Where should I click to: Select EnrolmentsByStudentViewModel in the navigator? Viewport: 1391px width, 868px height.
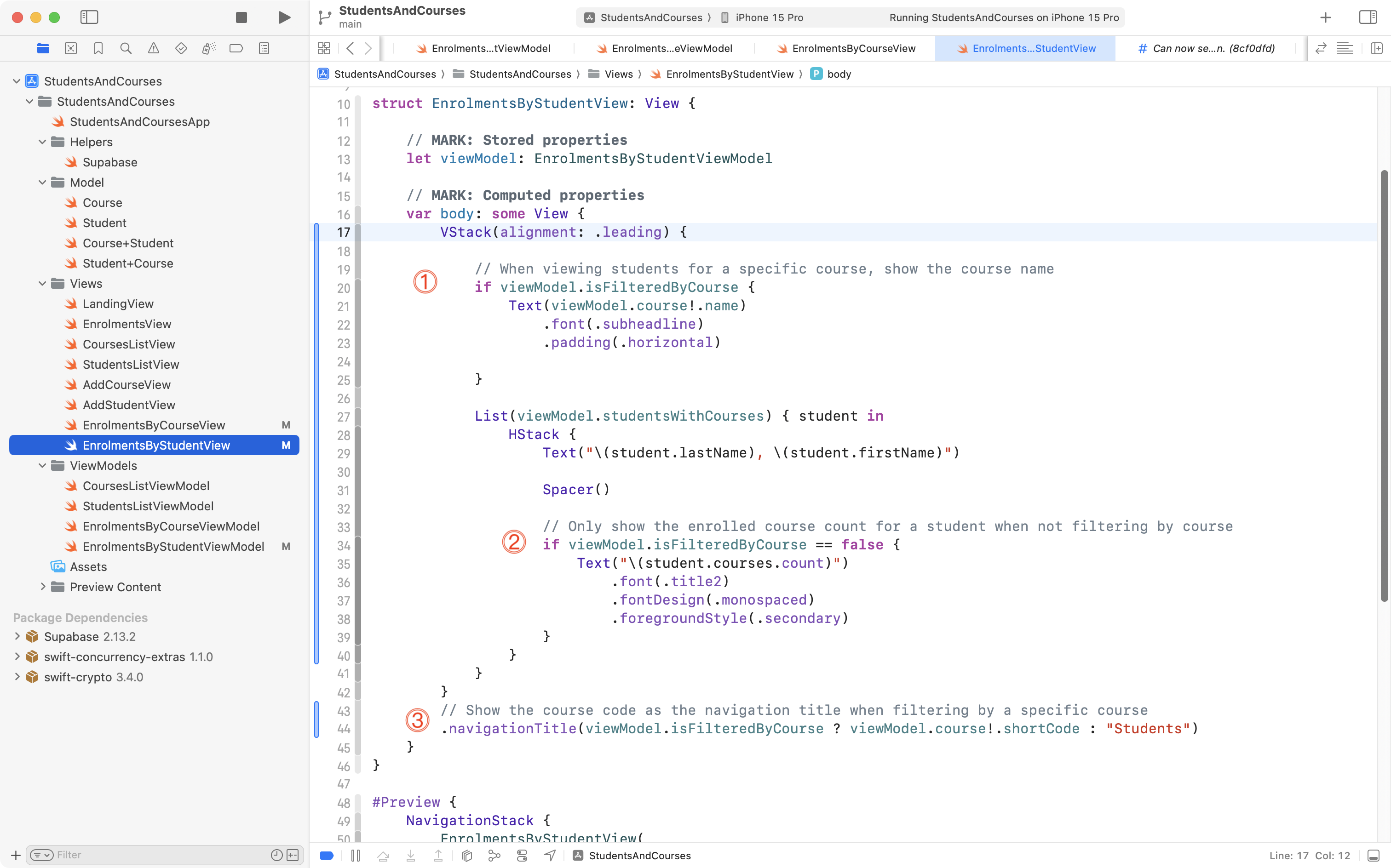tap(173, 546)
